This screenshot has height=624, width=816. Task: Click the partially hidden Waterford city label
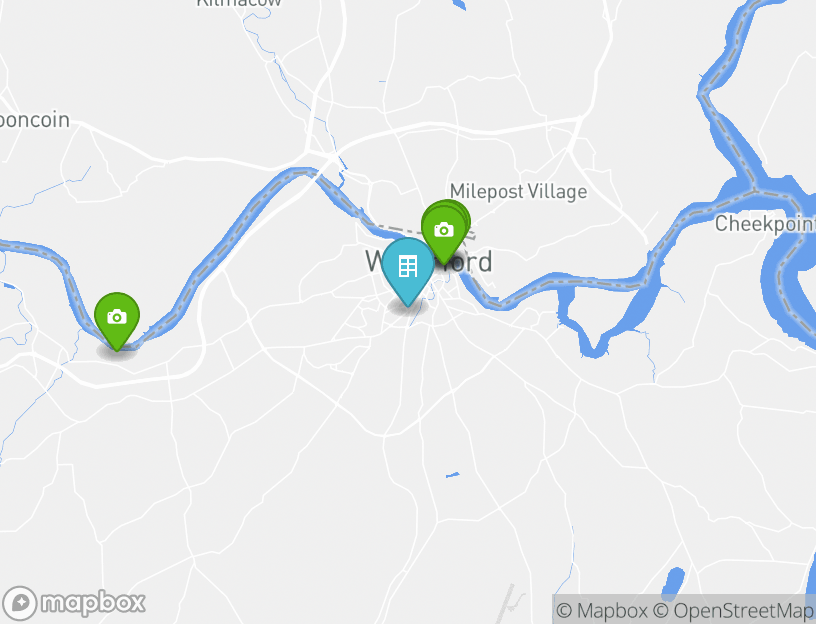point(474,262)
